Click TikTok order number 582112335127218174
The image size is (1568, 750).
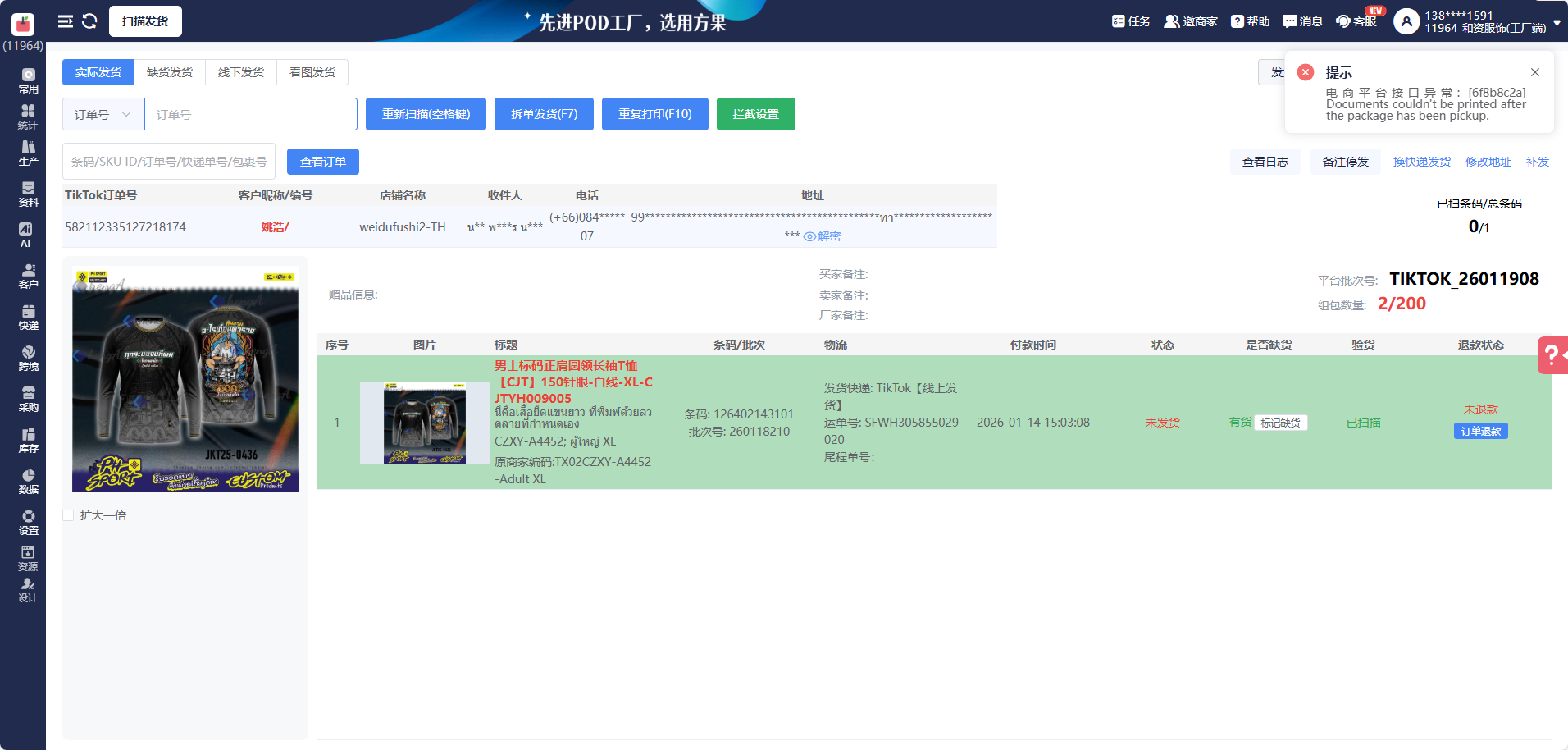tap(125, 227)
